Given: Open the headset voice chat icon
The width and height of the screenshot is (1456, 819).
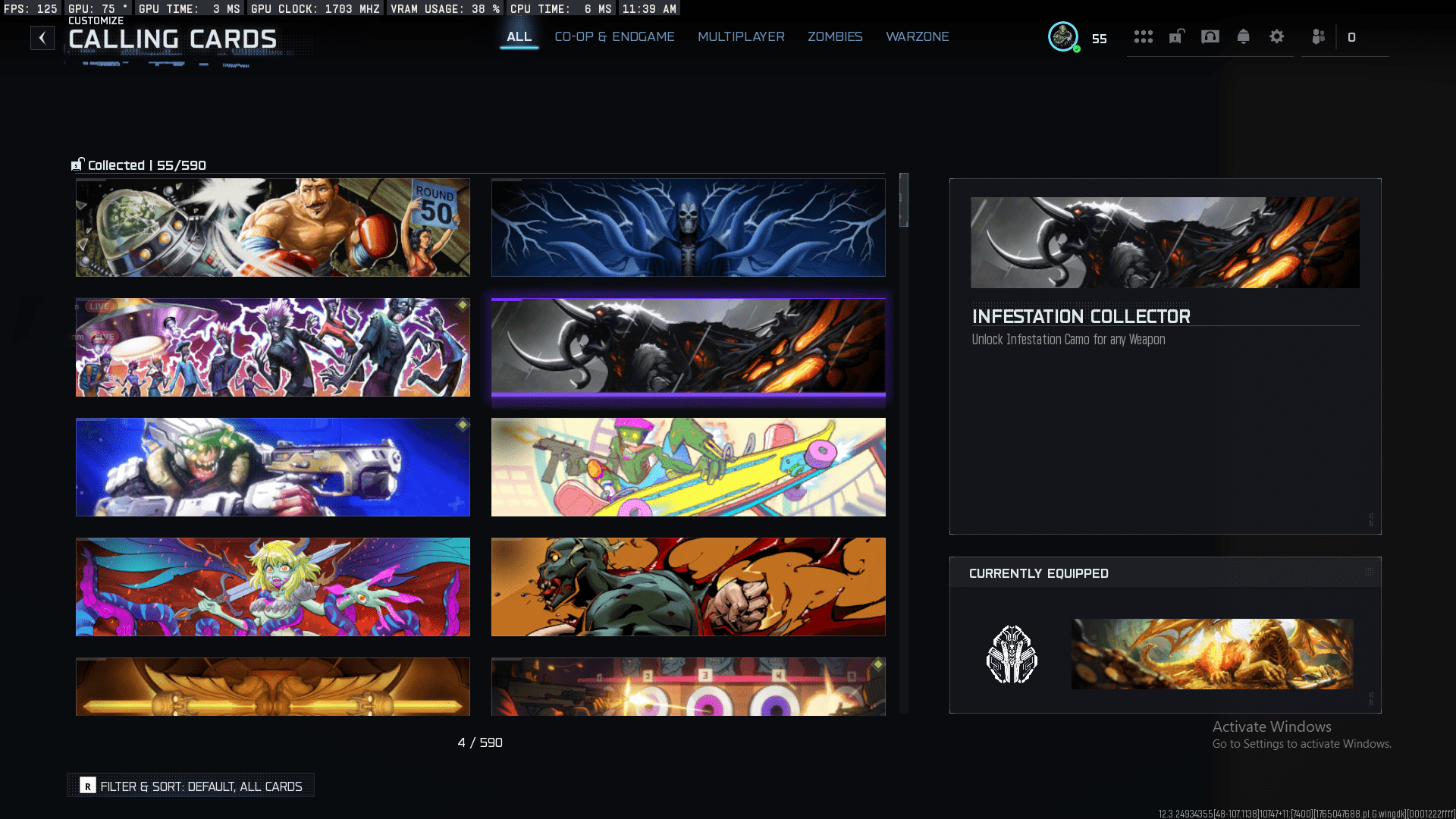Looking at the screenshot, I should point(1210,36).
